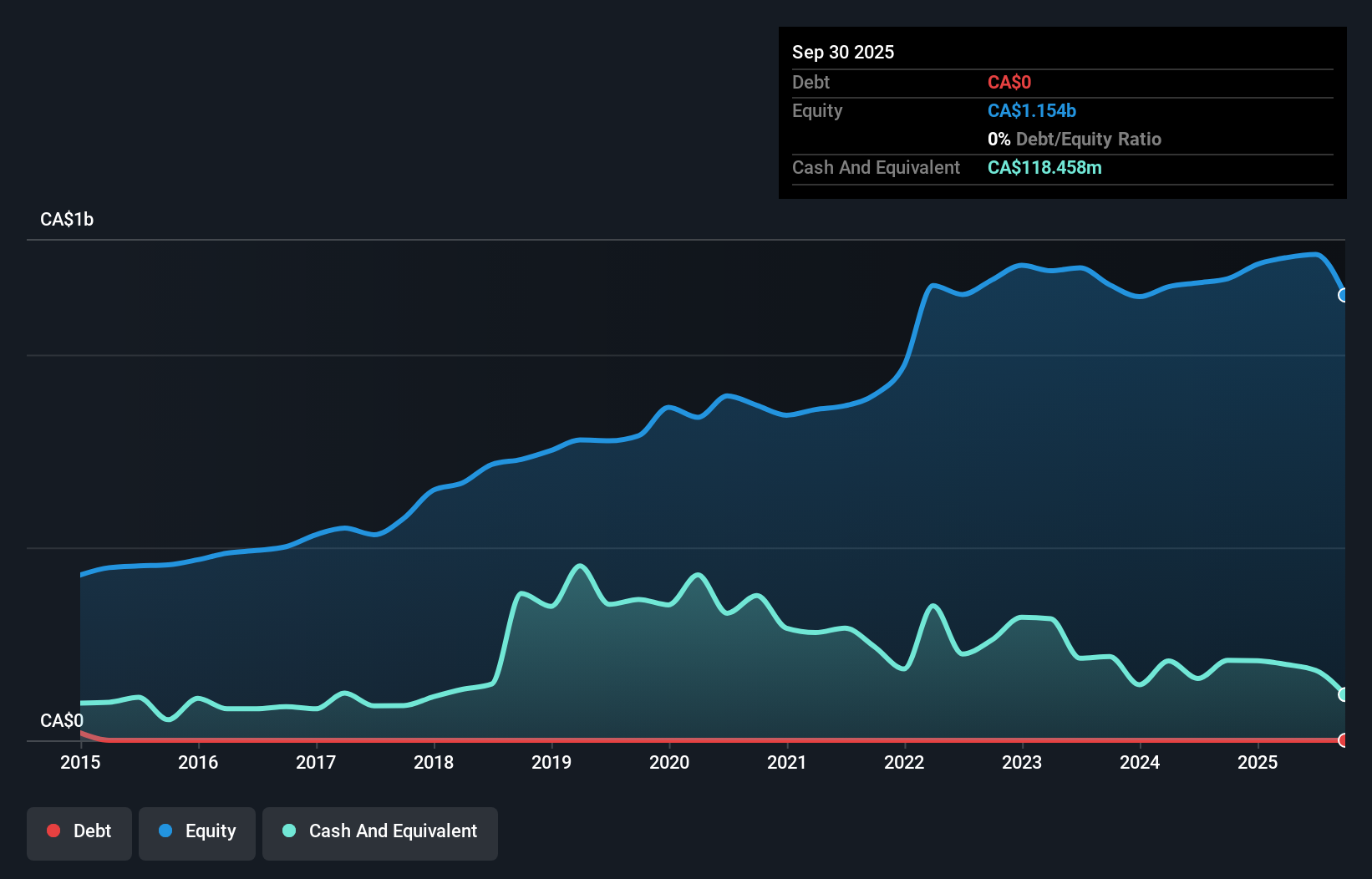Click the CA$1b axis gridline label
Screen dimensions: 1372x879
pyautogui.click(x=67, y=219)
